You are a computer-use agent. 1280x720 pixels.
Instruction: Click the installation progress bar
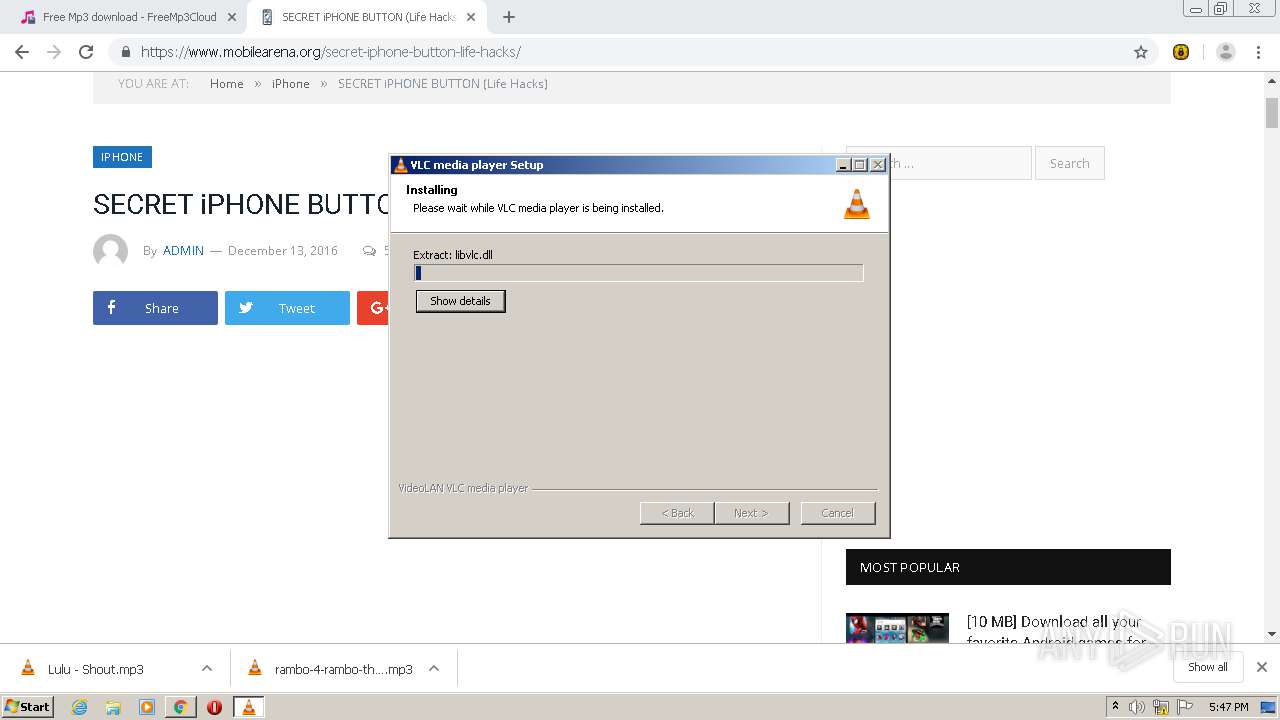[x=638, y=273]
